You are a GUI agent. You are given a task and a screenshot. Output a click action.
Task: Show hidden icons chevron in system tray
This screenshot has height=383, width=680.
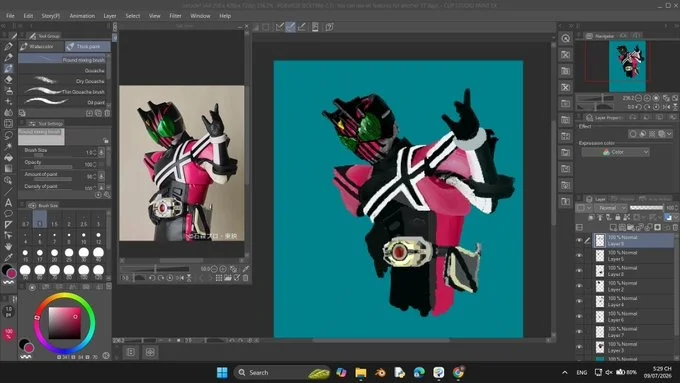tap(565, 372)
